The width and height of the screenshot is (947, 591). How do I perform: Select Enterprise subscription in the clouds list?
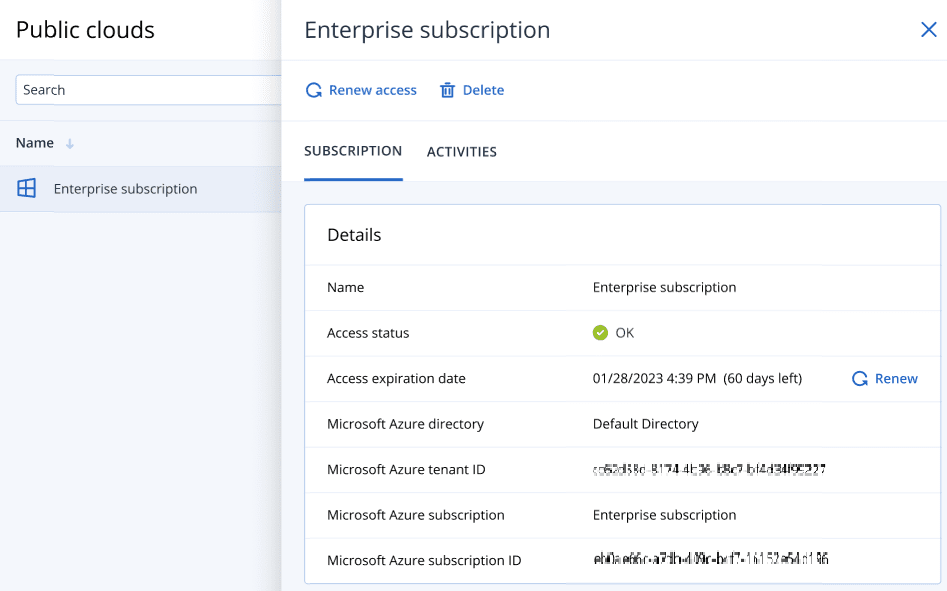pyautogui.click(x=125, y=189)
